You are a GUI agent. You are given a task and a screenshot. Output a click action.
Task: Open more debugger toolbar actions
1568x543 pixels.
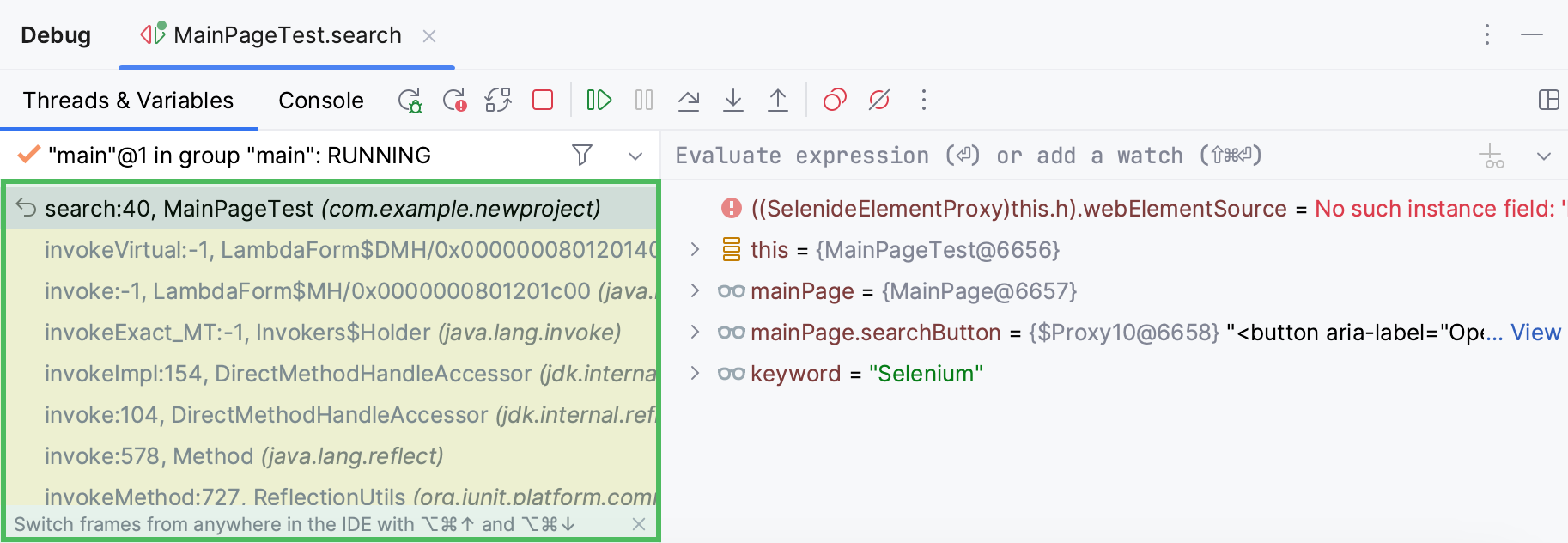pyautogui.click(x=924, y=101)
